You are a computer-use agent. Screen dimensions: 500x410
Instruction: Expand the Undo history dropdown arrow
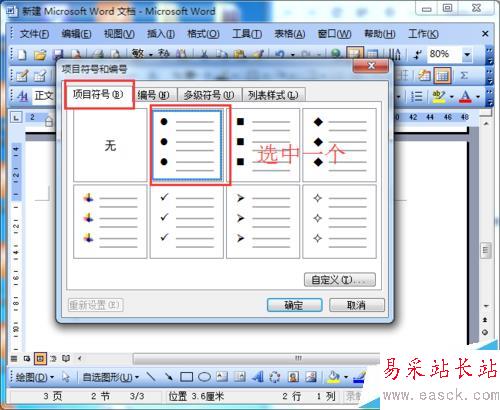pyautogui.click(x=293, y=55)
